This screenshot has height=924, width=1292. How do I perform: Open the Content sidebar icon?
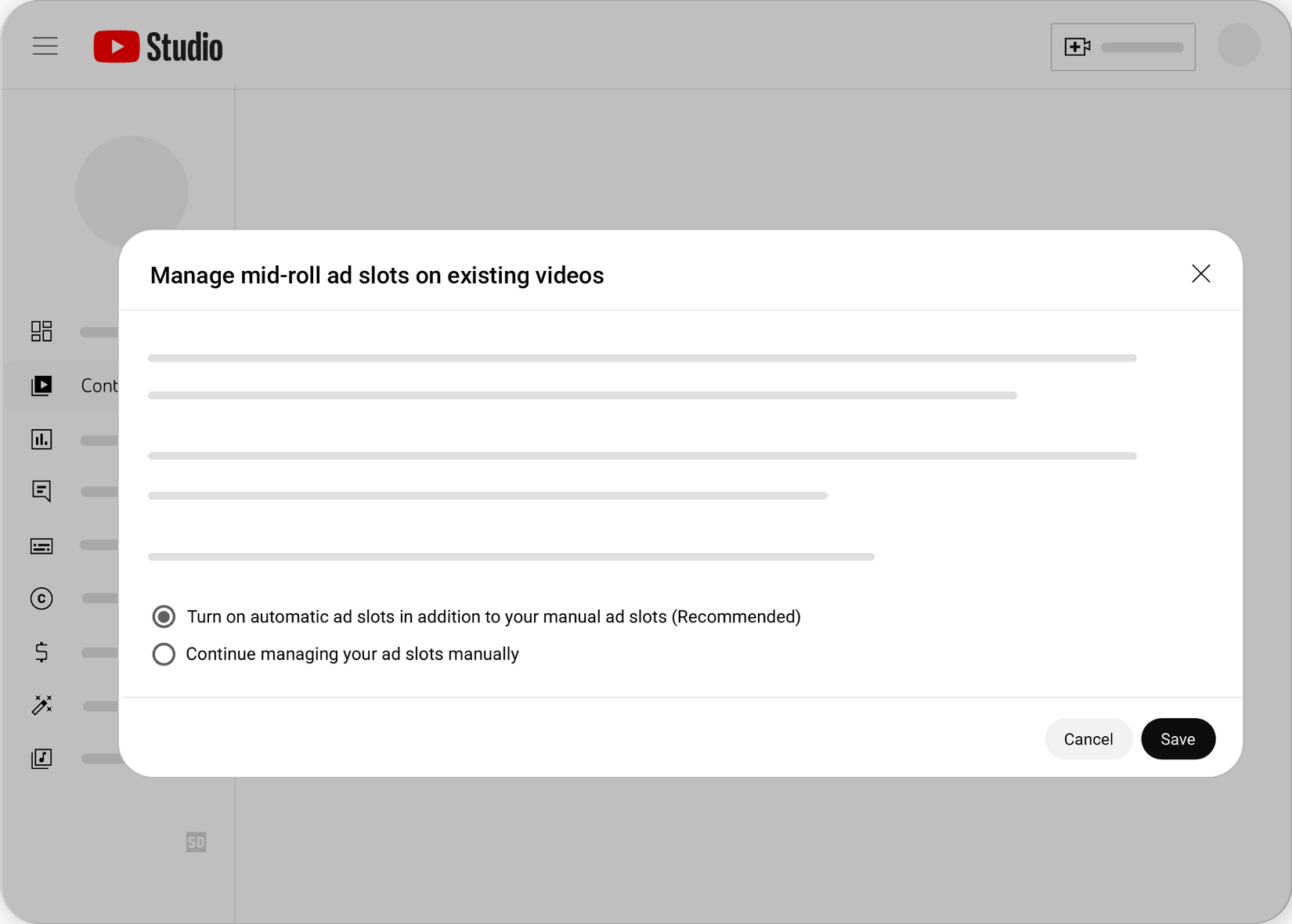[42, 385]
